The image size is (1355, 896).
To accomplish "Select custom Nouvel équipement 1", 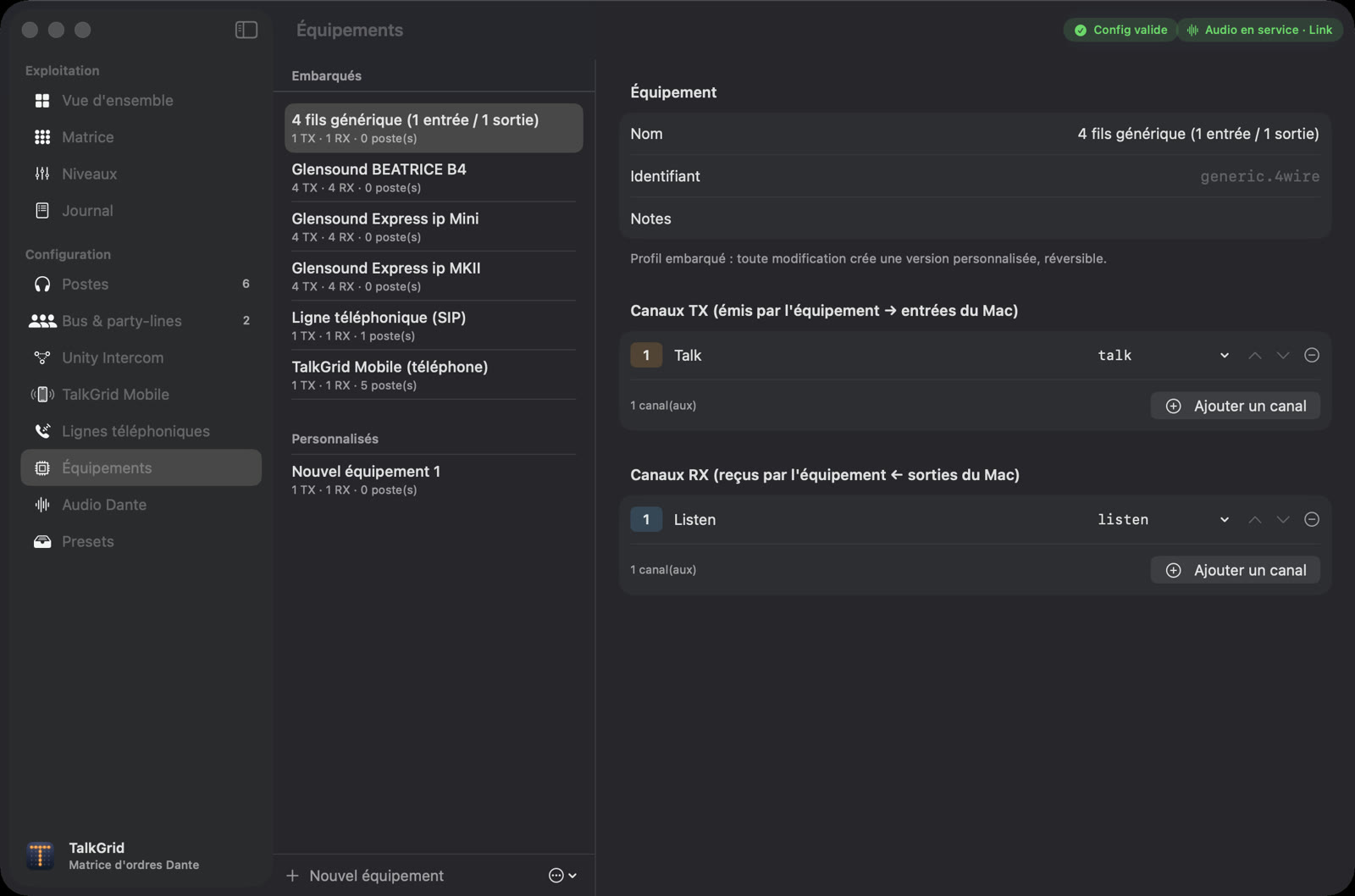I will coord(434,479).
